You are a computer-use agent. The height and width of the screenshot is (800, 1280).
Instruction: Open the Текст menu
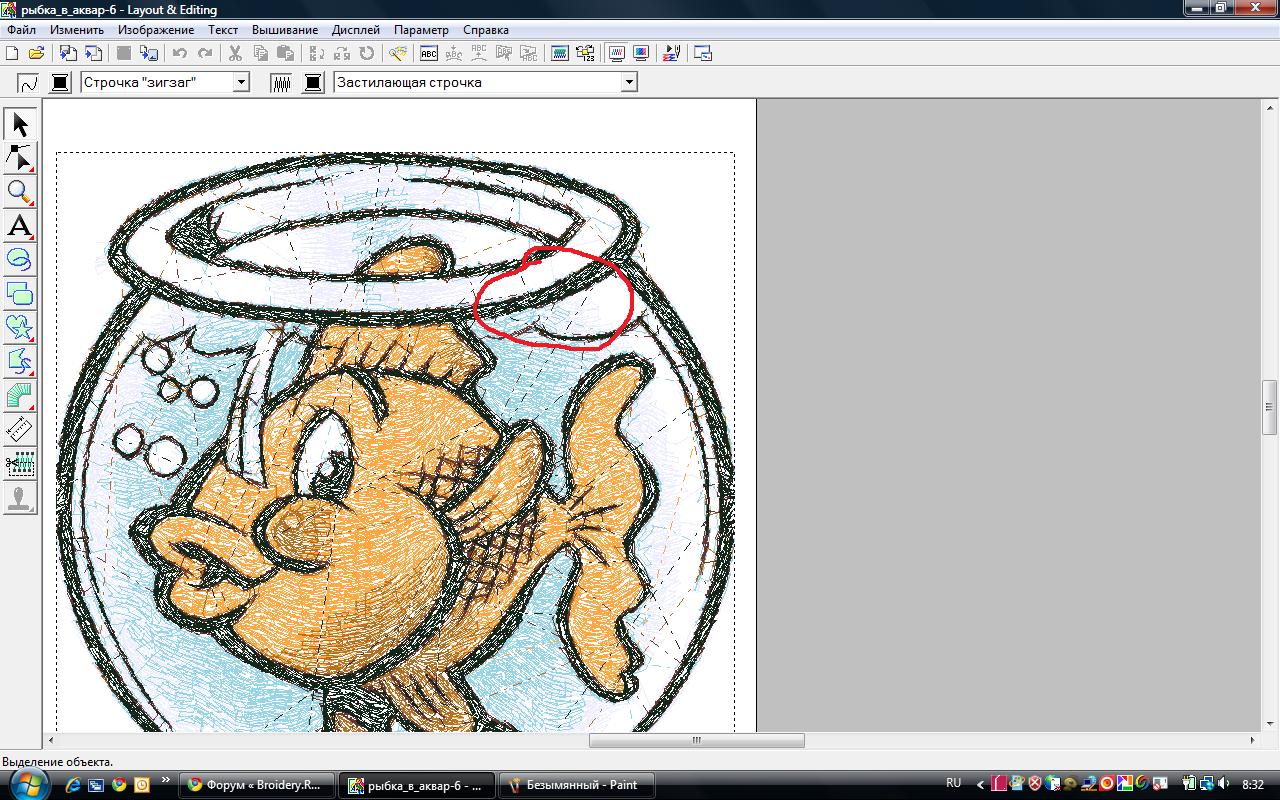tap(223, 30)
